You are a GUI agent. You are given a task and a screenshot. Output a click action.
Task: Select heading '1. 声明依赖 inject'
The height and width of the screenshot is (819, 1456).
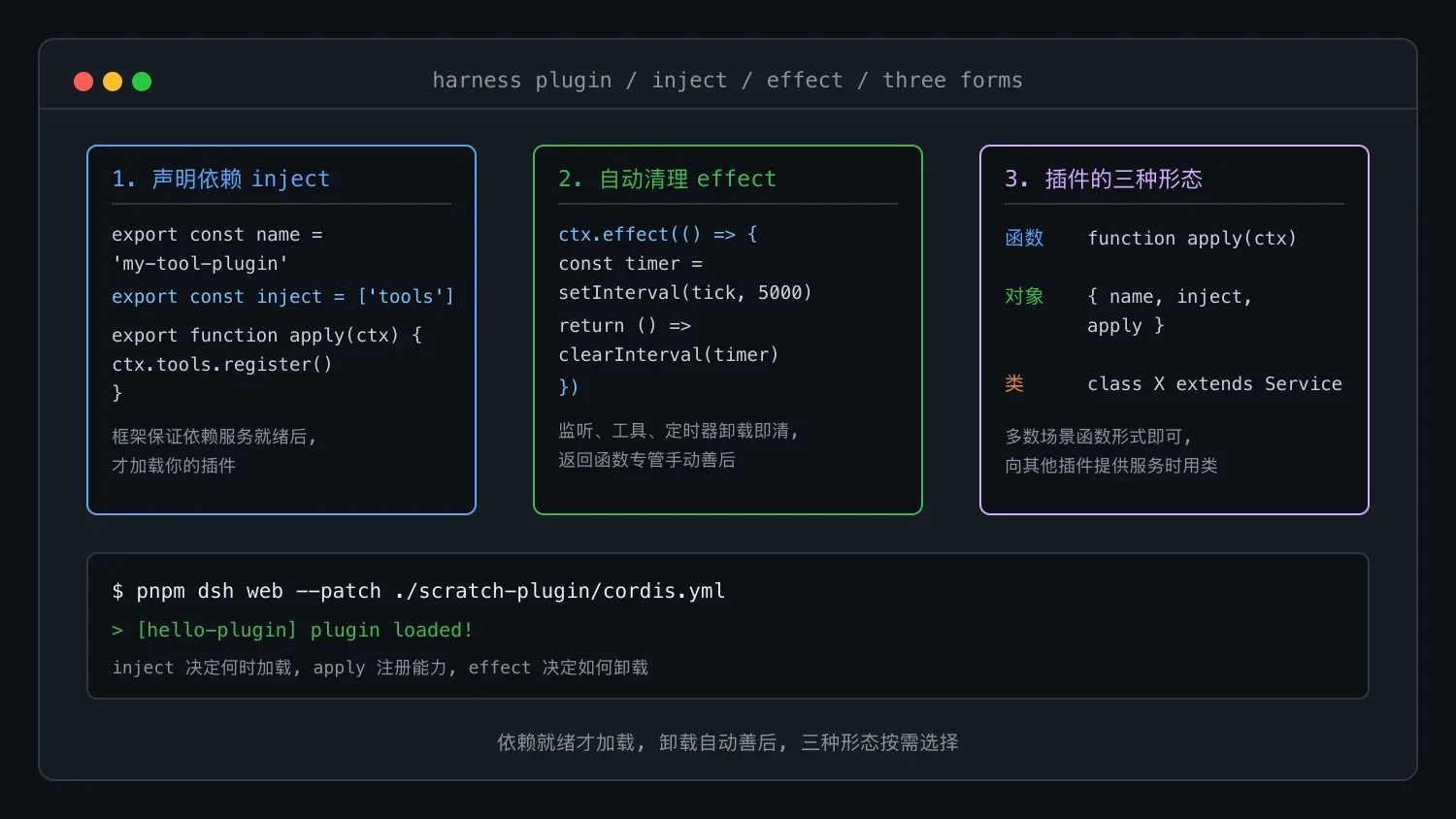(221, 179)
